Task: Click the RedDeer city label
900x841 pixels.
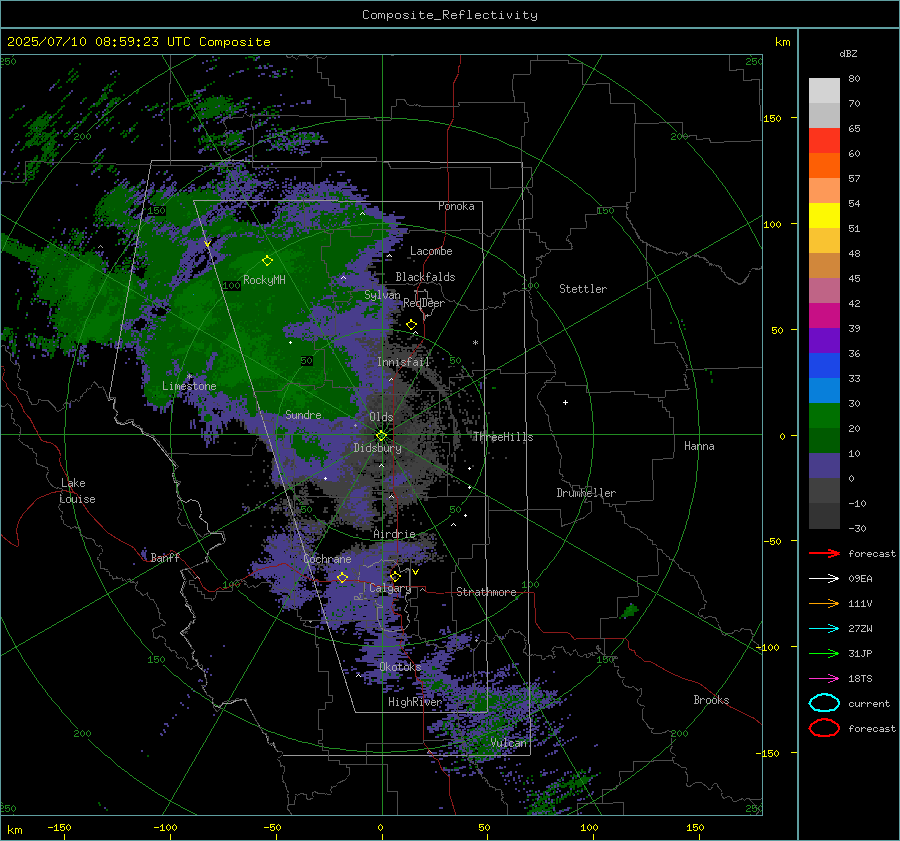Action: [x=424, y=303]
